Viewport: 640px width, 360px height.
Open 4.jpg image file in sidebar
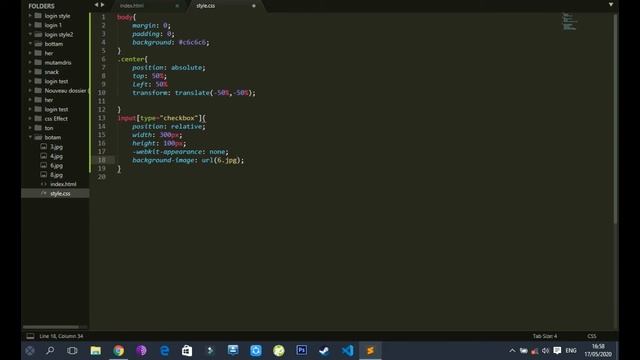pyautogui.click(x=56, y=156)
